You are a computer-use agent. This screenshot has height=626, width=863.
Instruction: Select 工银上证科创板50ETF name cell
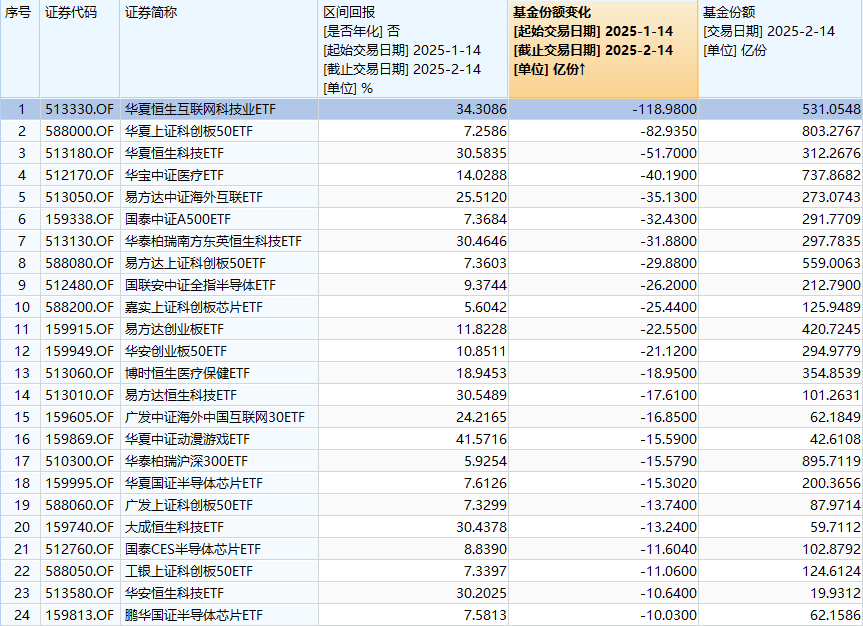coord(219,571)
